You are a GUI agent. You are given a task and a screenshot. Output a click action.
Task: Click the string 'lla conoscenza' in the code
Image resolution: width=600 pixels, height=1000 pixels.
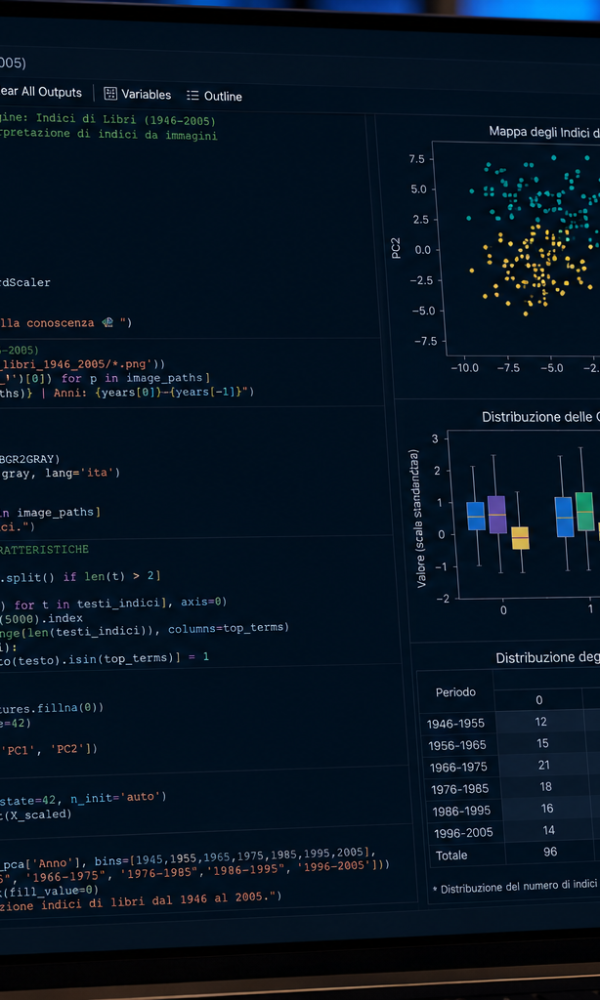(49, 323)
